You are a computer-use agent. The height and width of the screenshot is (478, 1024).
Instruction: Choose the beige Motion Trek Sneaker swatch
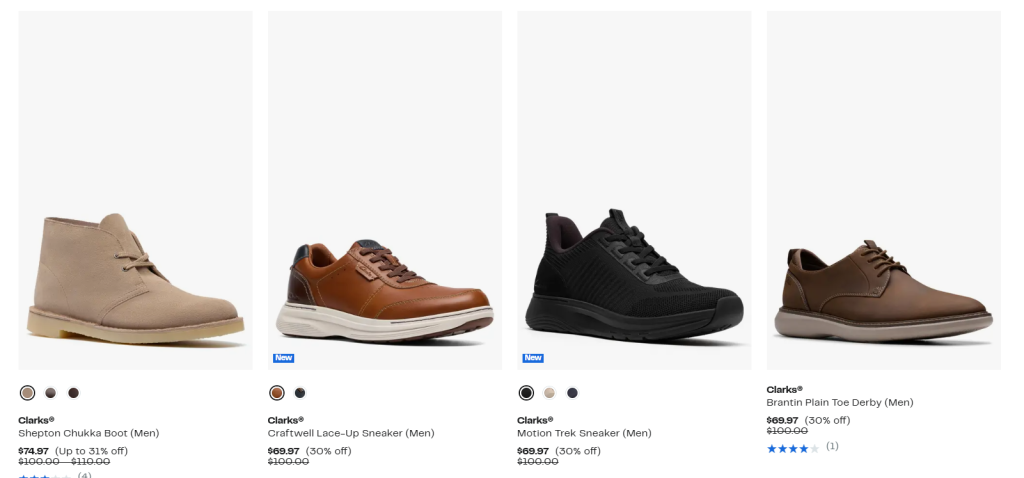tap(549, 393)
